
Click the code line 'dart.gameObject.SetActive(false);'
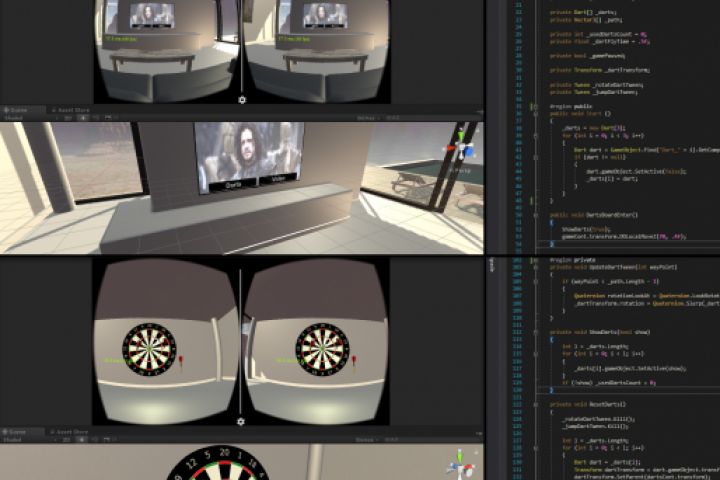click(636, 171)
